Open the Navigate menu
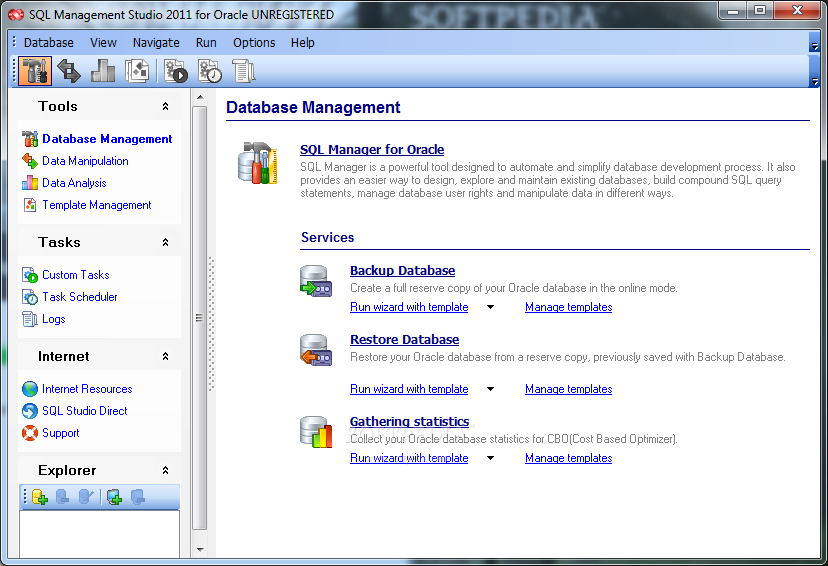 point(156,43)
